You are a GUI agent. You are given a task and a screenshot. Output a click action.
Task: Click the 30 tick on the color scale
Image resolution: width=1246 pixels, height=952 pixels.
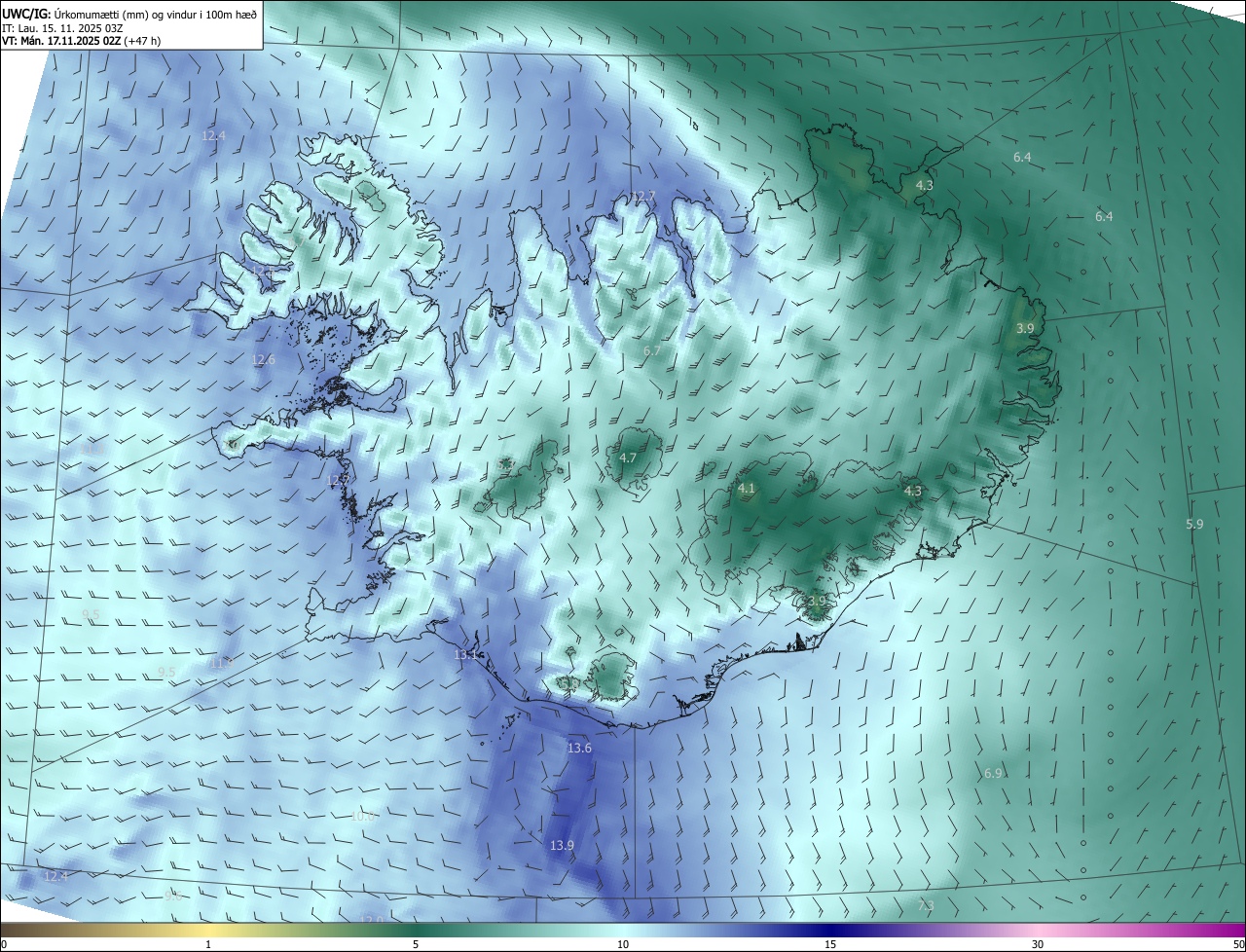[x=1038, y=944]
